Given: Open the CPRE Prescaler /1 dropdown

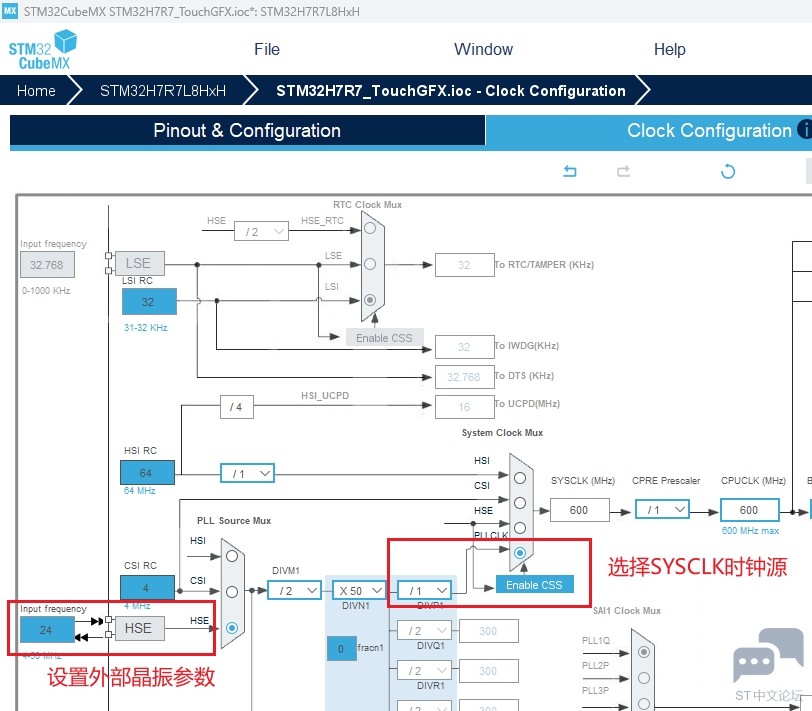Looking at the screenshot, I should 662,510.
